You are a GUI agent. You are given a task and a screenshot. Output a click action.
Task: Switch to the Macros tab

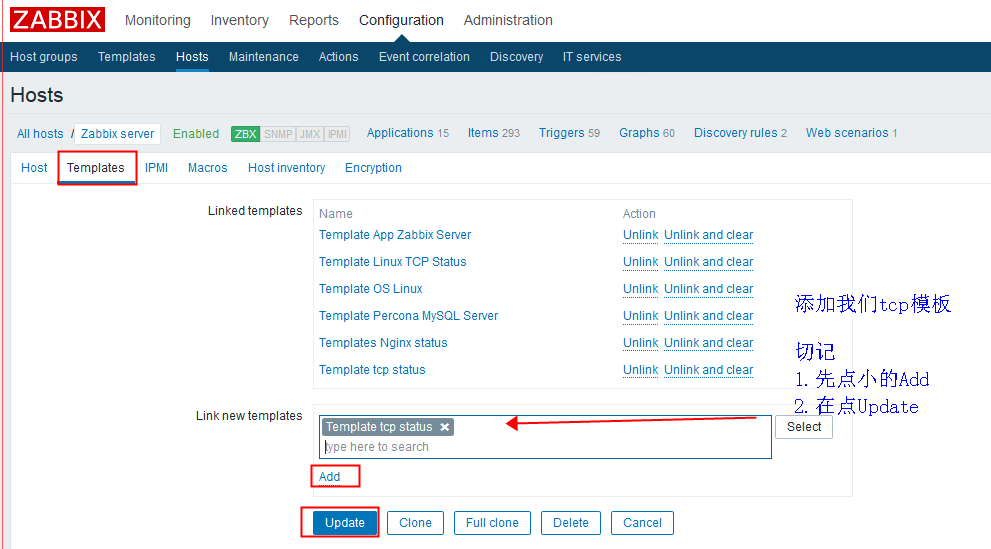pyautogui.click(x=207, y=168)
